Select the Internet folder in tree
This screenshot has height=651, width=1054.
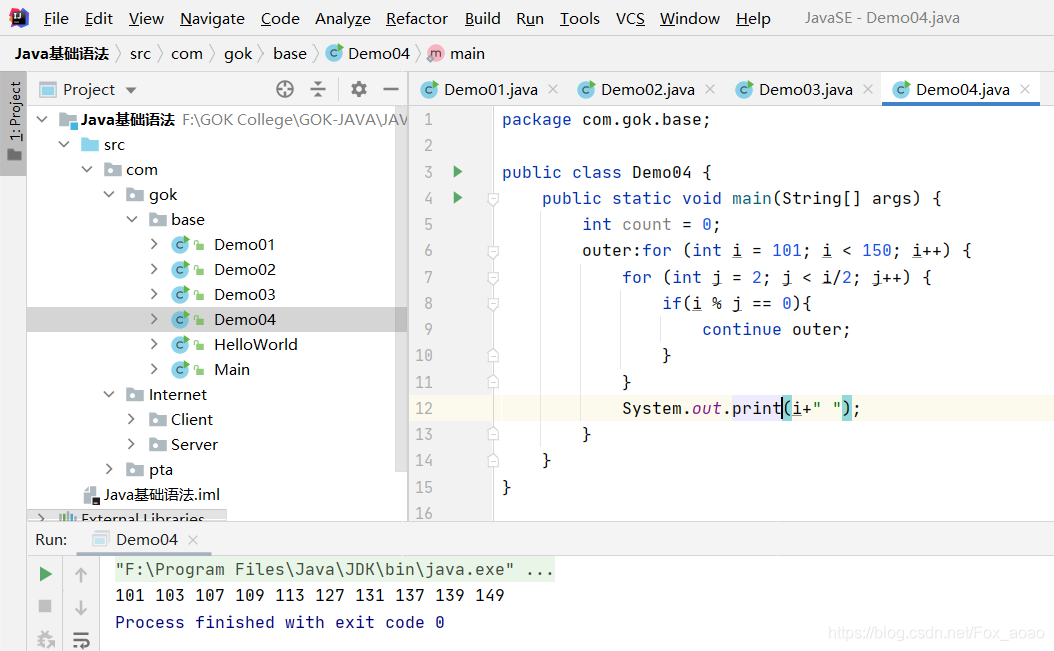pyautogui.click(x=177, y=394)
